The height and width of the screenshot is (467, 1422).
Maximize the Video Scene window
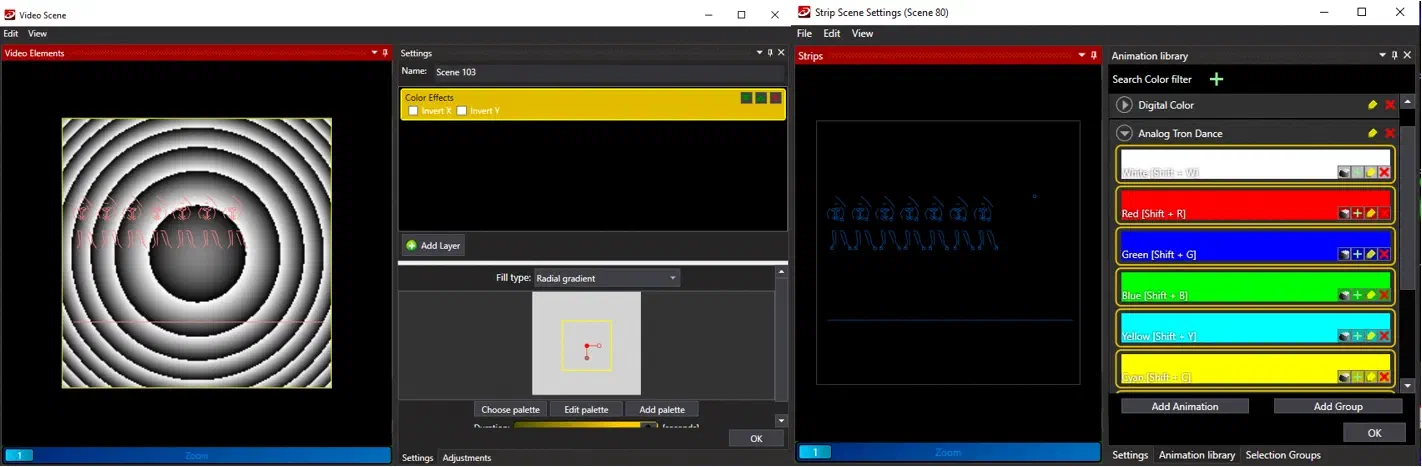coord(741,15)
